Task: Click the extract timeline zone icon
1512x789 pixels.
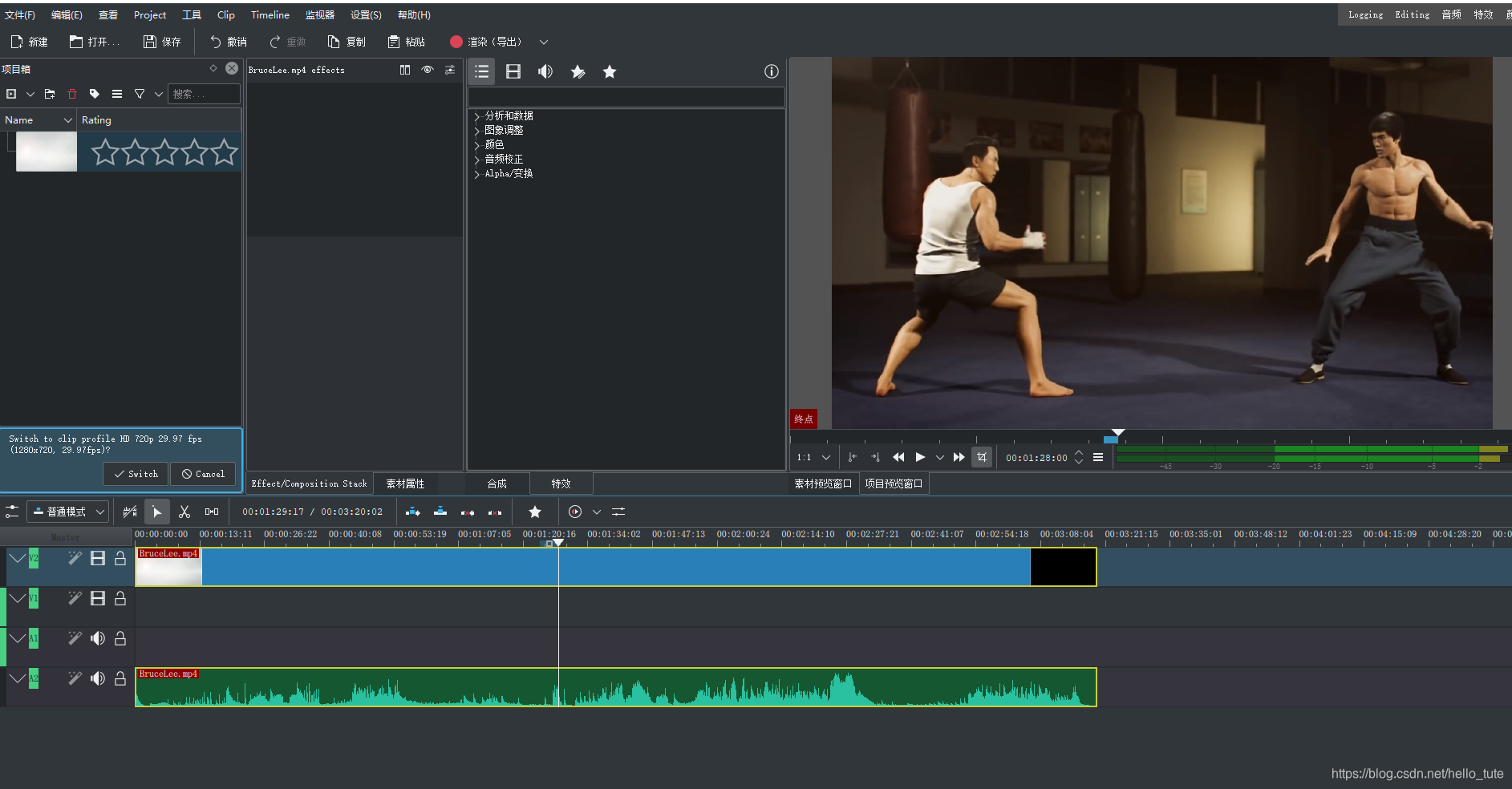Action: pos(468,512)
